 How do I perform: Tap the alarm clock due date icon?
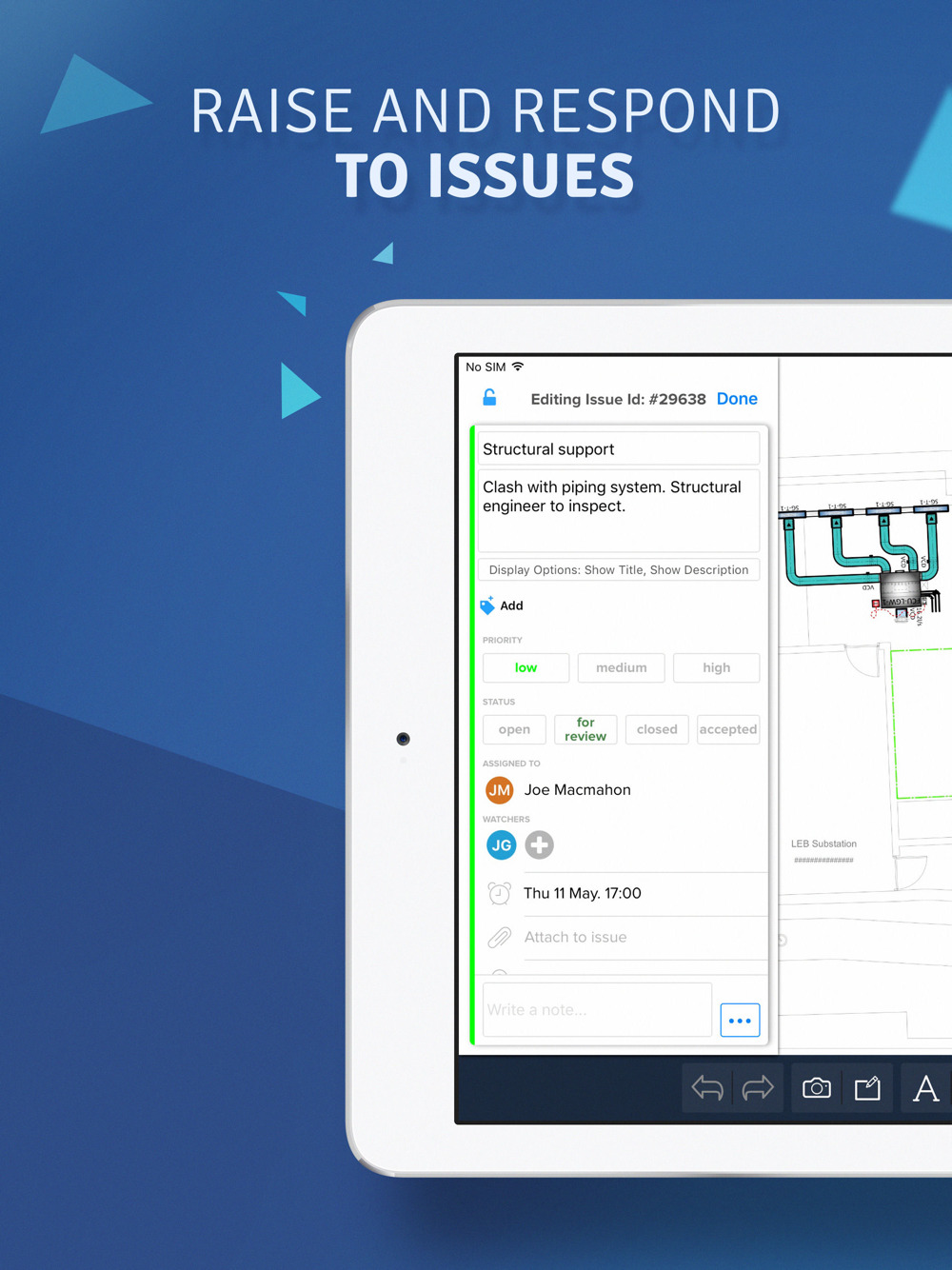499,893
